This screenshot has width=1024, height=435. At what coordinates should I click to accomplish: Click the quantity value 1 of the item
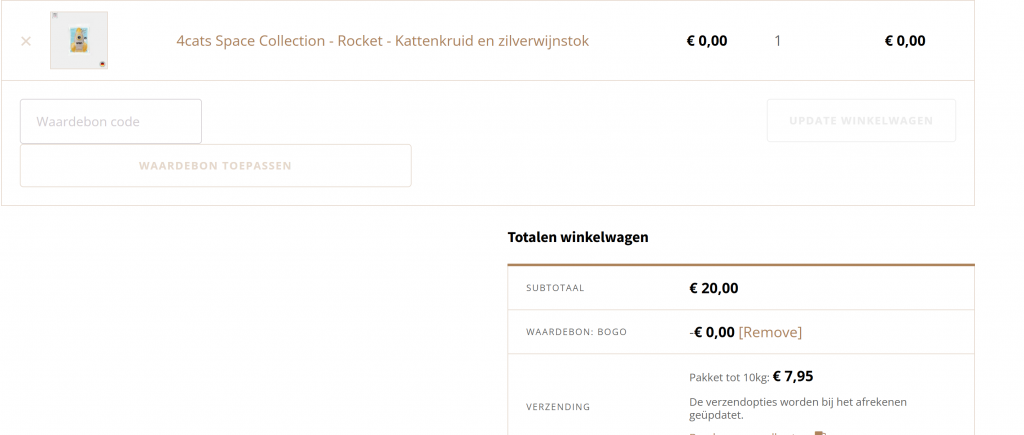coord(777,40)
